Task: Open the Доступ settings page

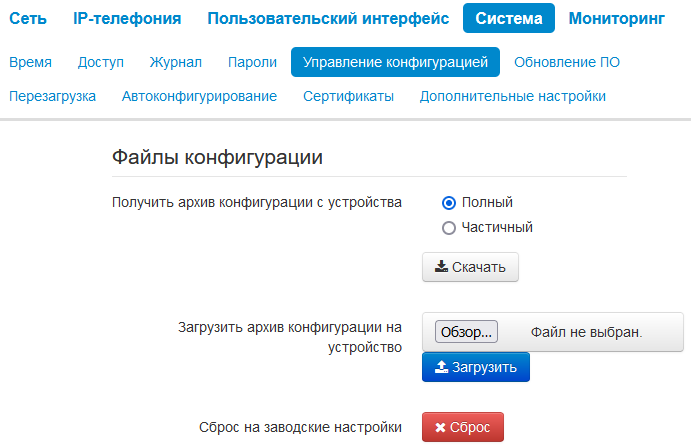Action: (101, 62)
